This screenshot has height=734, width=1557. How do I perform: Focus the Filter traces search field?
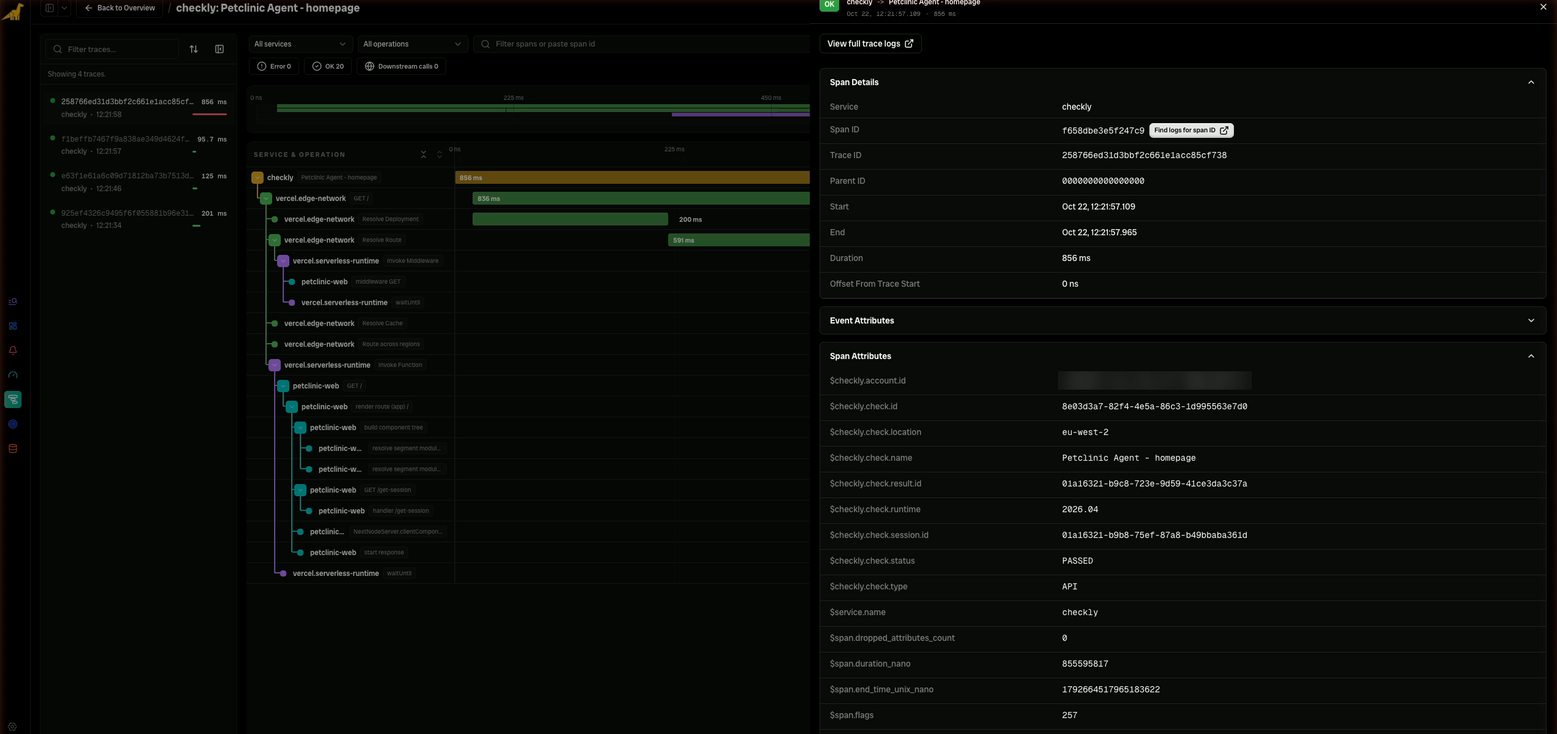pos(114,49)
